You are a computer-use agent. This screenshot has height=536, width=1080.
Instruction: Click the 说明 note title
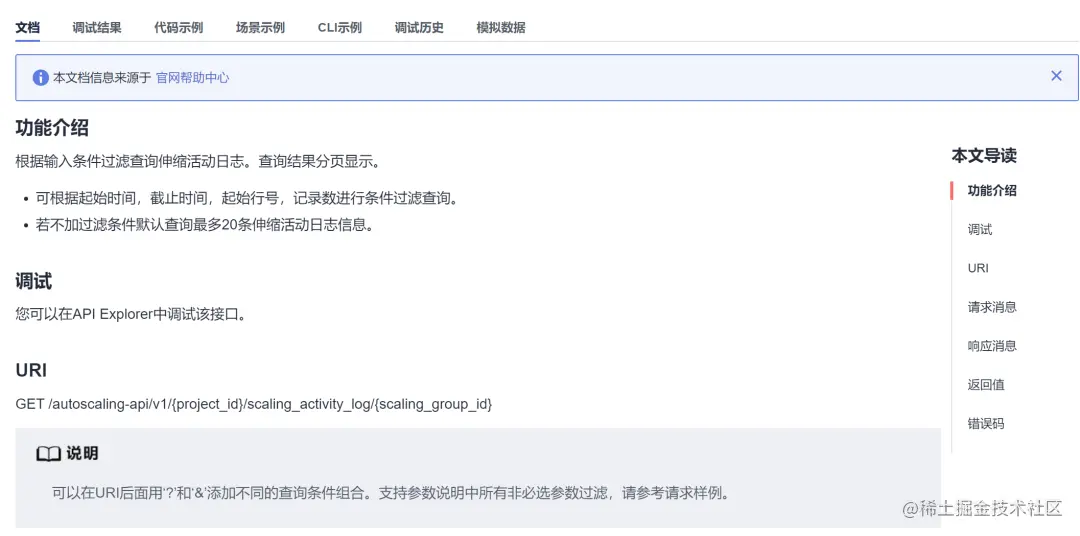click(82, 453)
